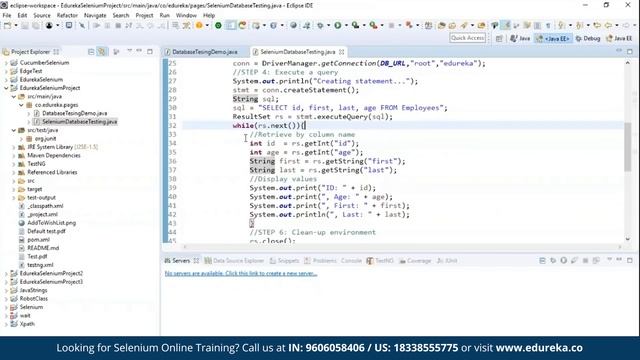Switch to the Debug perspective
The height and width of the screenshot is (360, 640).
coord(588,38)
